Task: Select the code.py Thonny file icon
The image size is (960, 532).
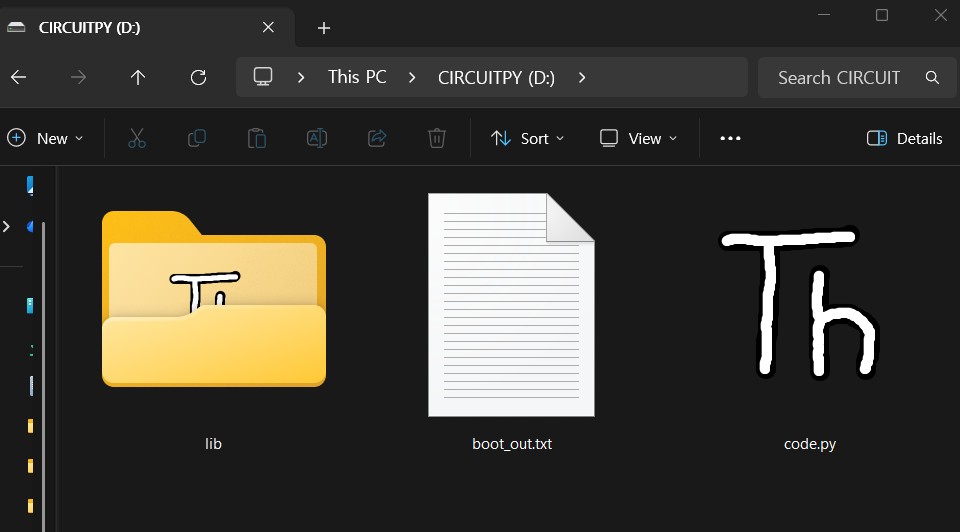Action: tap(799, 303)
